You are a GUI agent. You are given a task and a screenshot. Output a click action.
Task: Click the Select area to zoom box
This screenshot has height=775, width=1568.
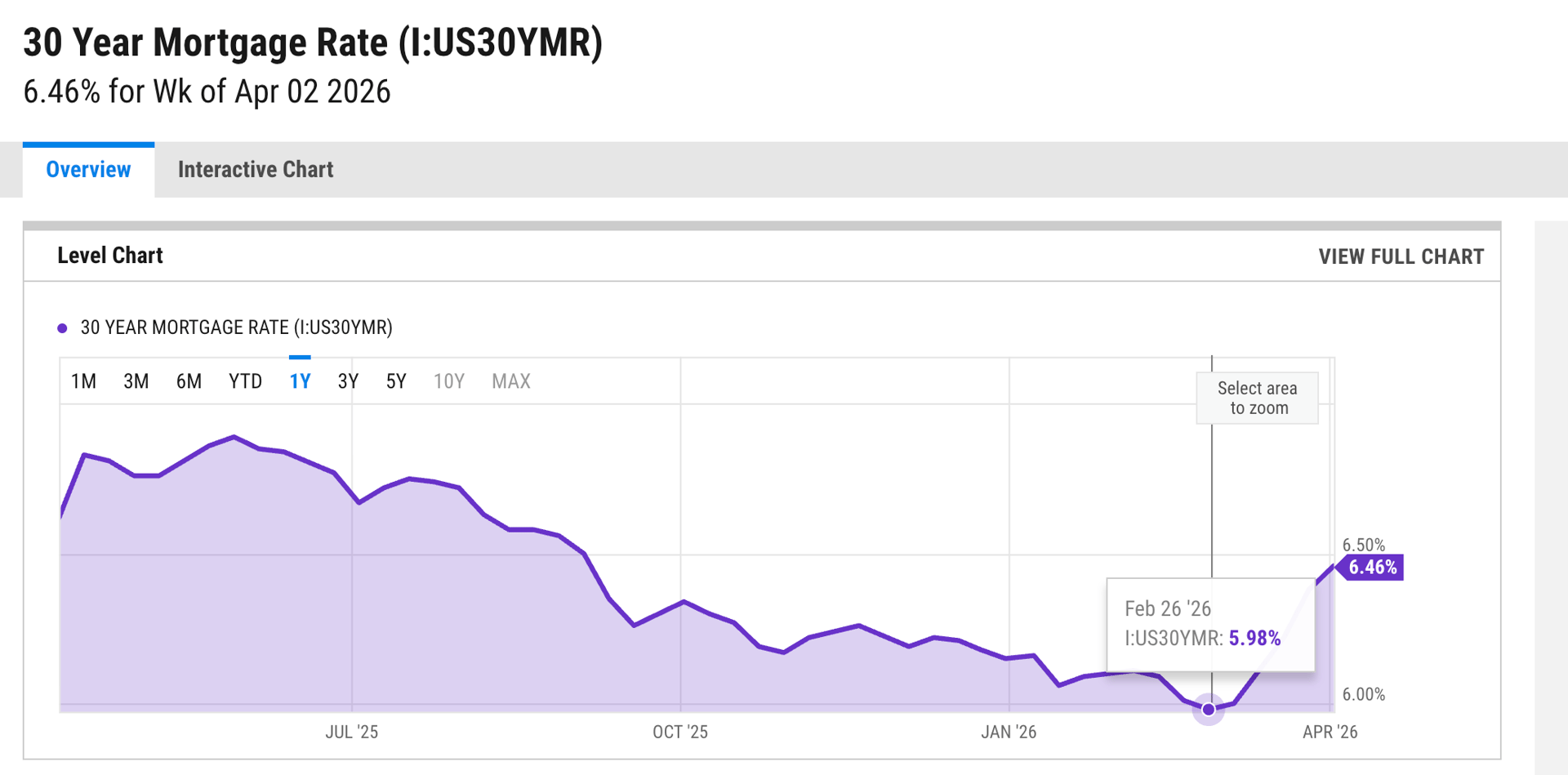1257,399
